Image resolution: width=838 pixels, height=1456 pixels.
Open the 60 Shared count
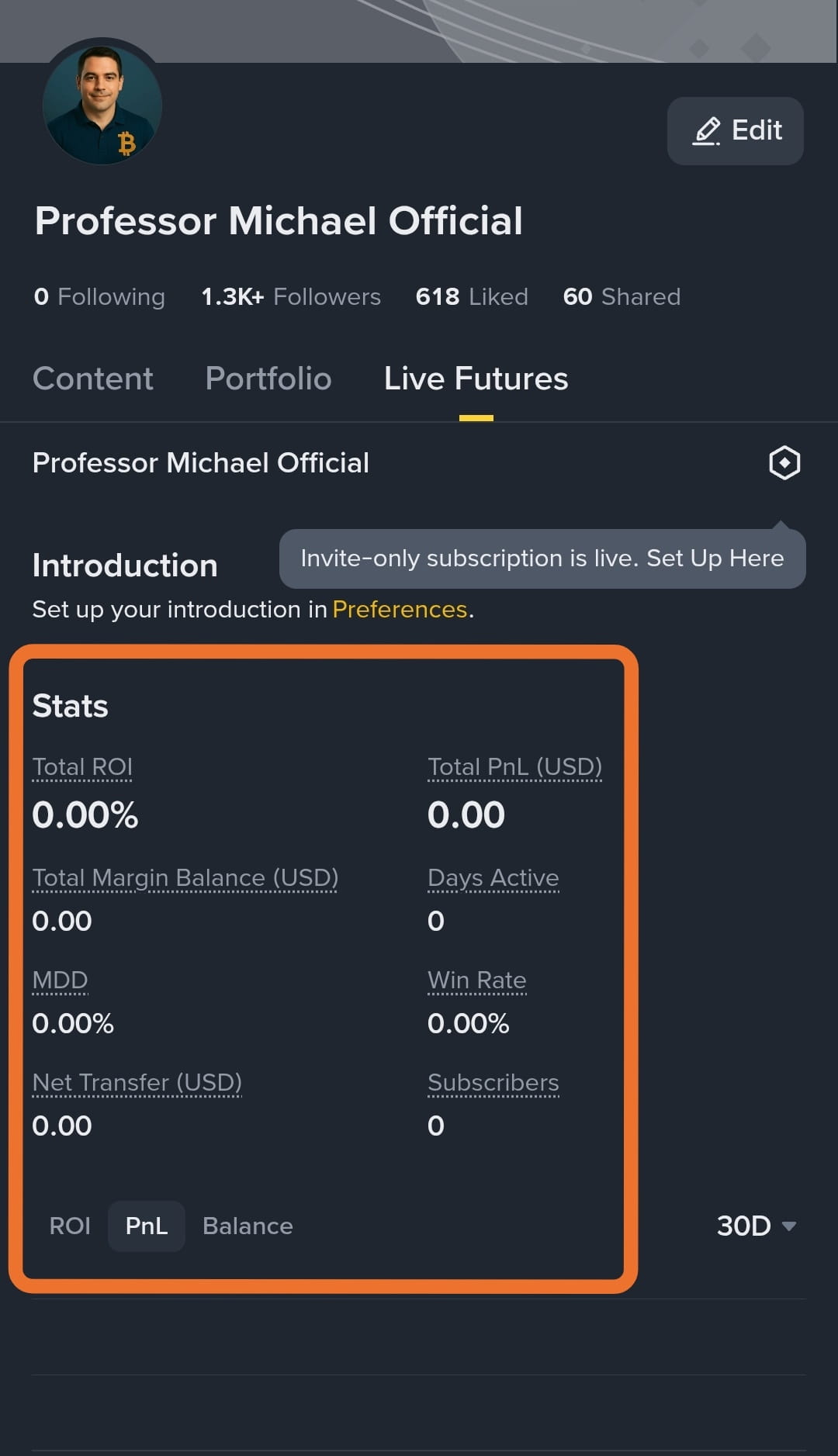[x=622, y=296]
